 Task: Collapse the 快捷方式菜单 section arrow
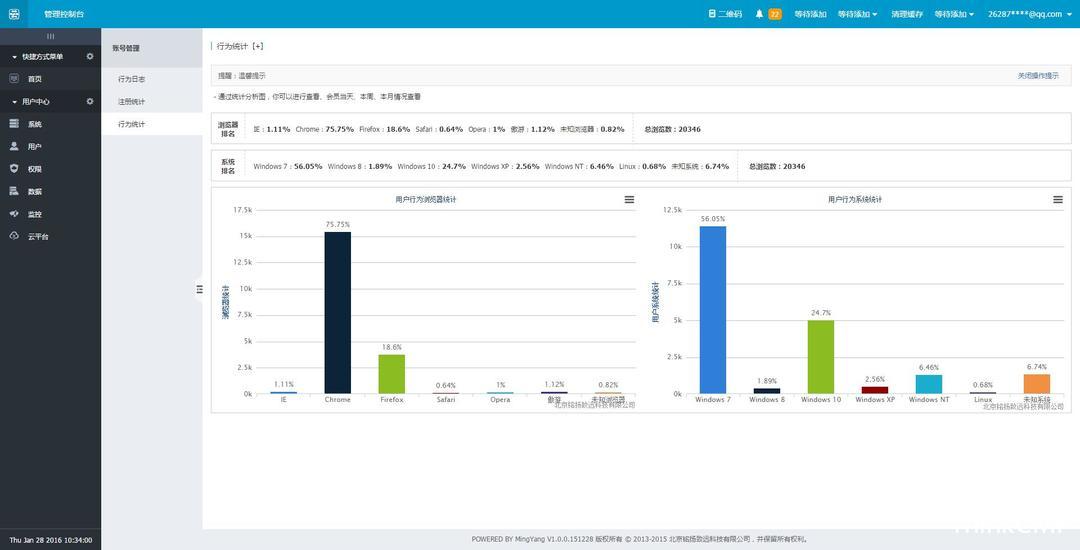coord(15,56)
